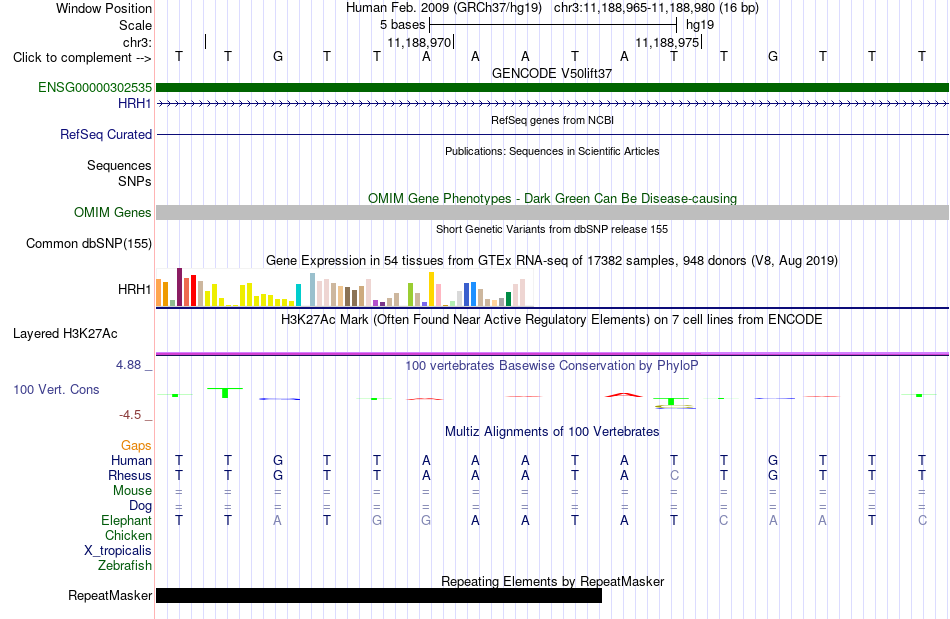Open the GTEx 'Gene Expression in 54 tissues' title
Viewport: 950px width, 619px height.
tap(552, 260)
